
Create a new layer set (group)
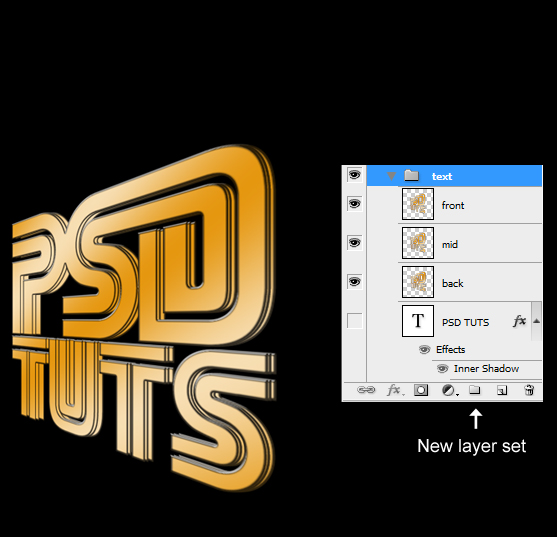coord(475,390)
